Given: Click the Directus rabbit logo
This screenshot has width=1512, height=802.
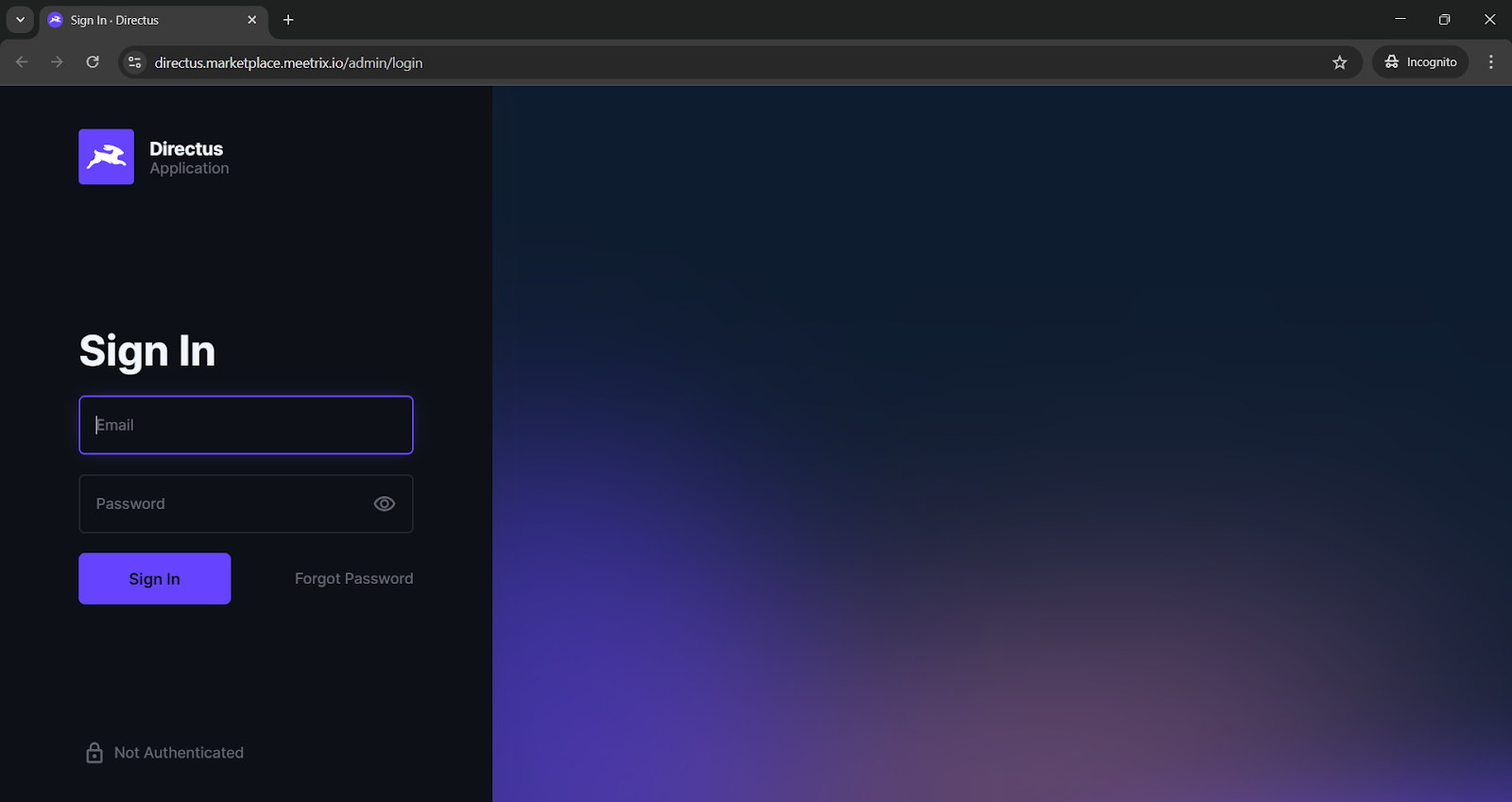Looking at the screenshot, I should pos(106,157).
